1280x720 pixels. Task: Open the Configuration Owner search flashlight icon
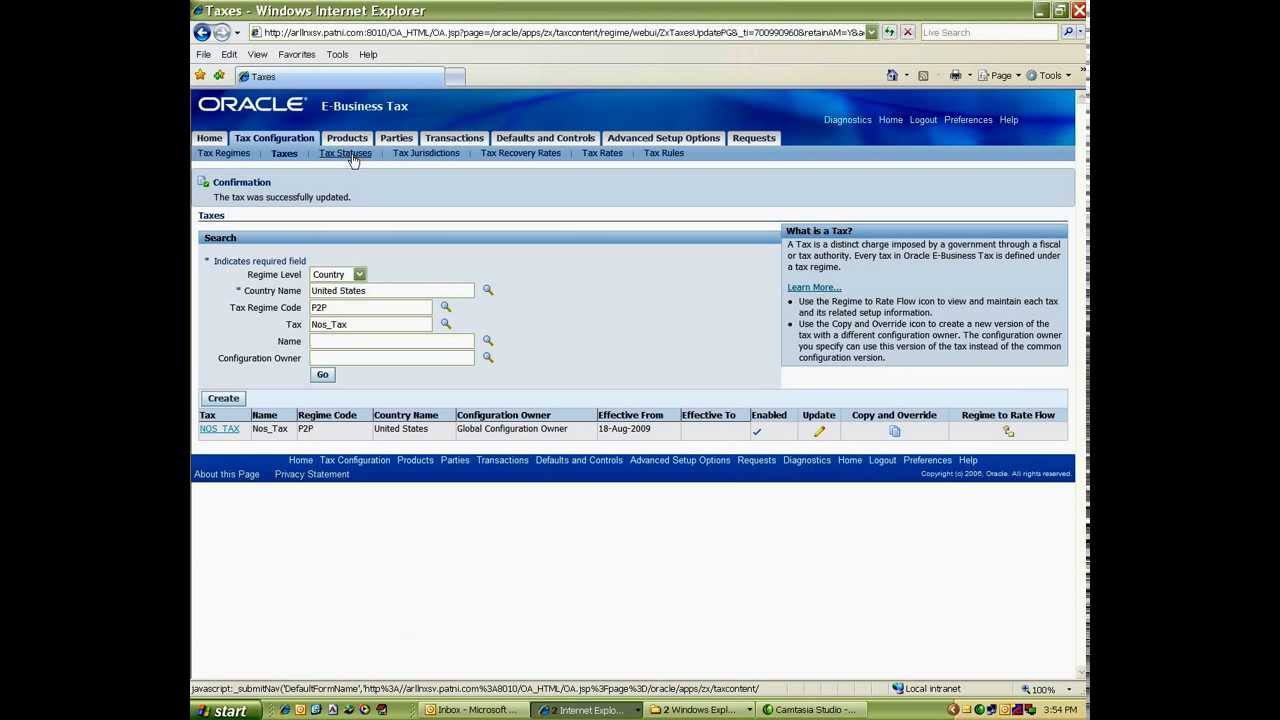(488, 357)
